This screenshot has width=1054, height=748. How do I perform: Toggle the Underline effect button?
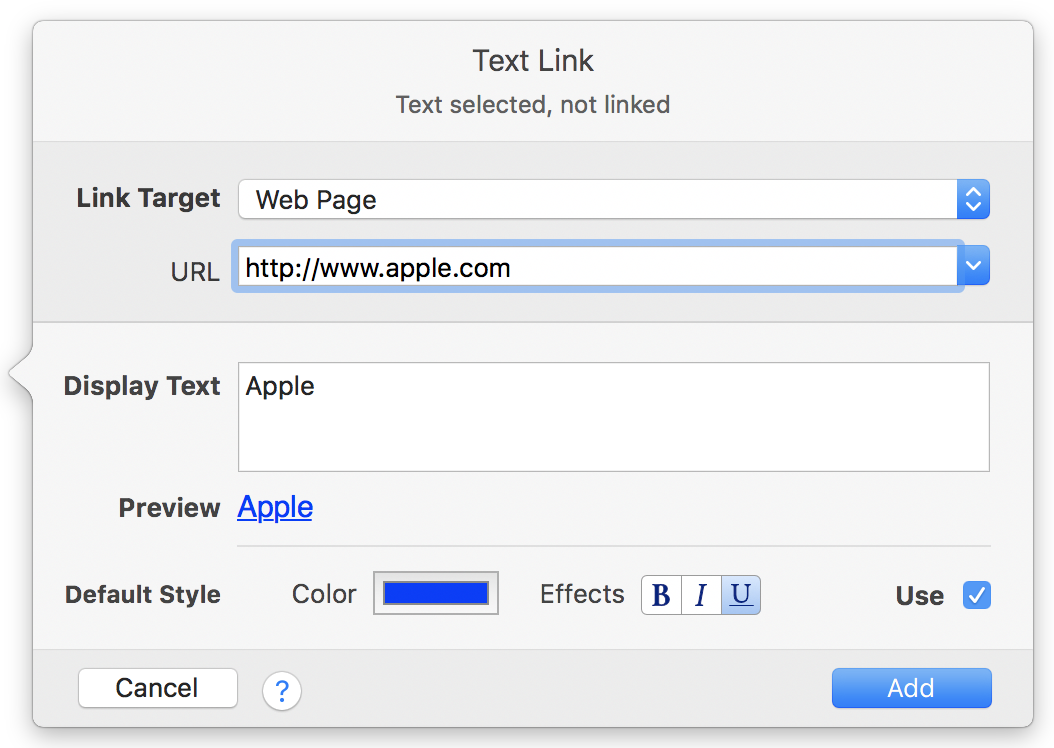(x=741, y=595)
